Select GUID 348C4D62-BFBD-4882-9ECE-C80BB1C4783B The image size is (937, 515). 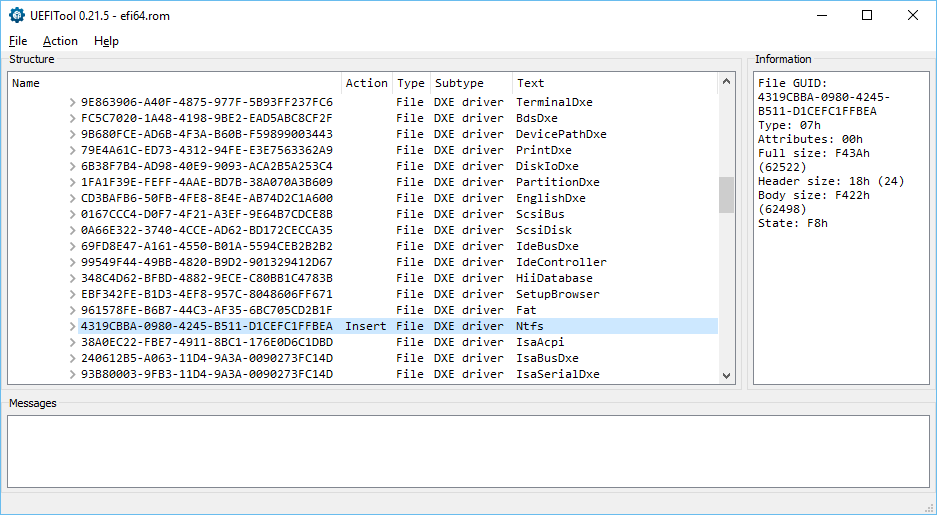207,278
